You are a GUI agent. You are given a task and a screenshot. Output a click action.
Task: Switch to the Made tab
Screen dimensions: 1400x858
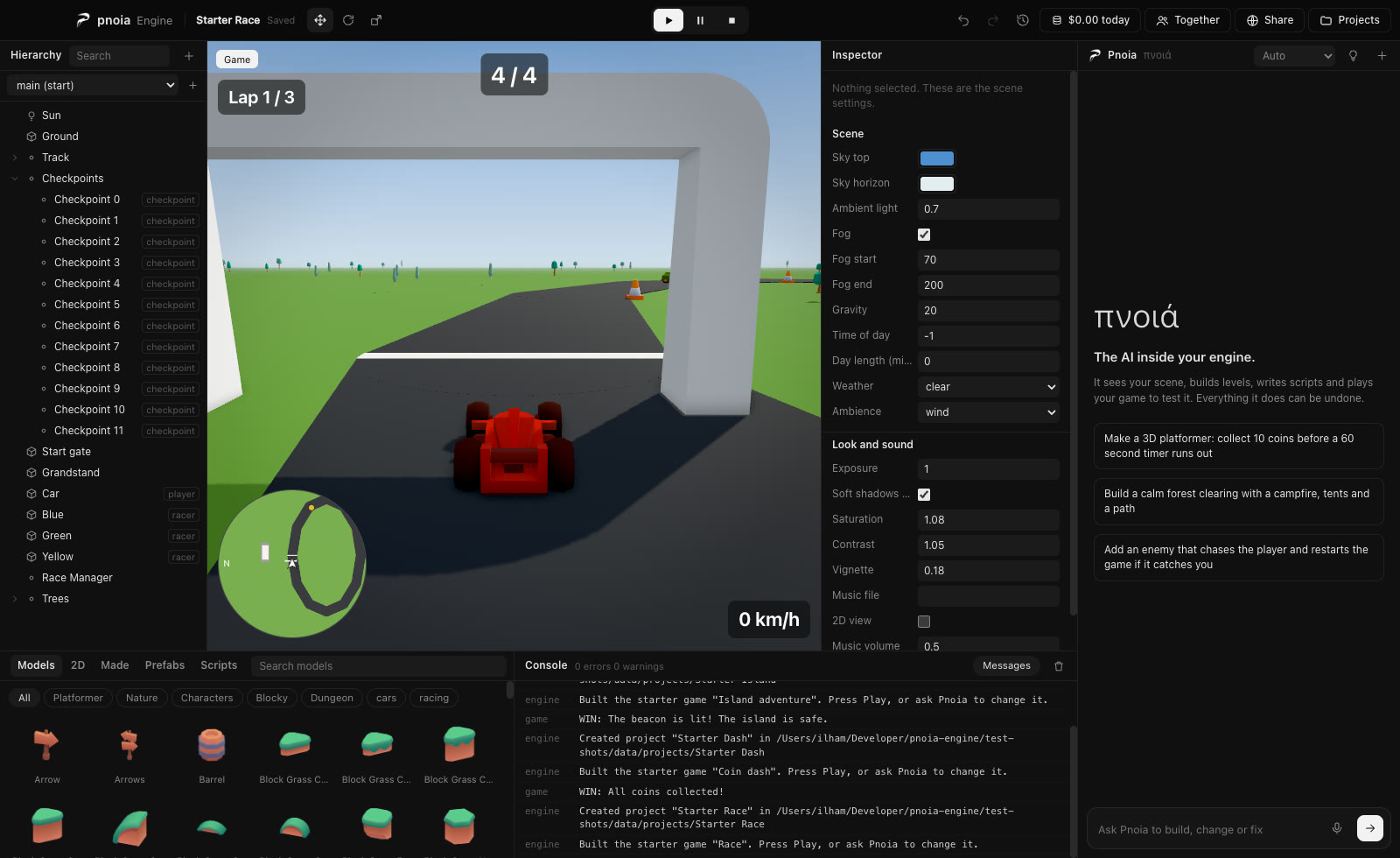pyautogui.click(x=115, y=665)
